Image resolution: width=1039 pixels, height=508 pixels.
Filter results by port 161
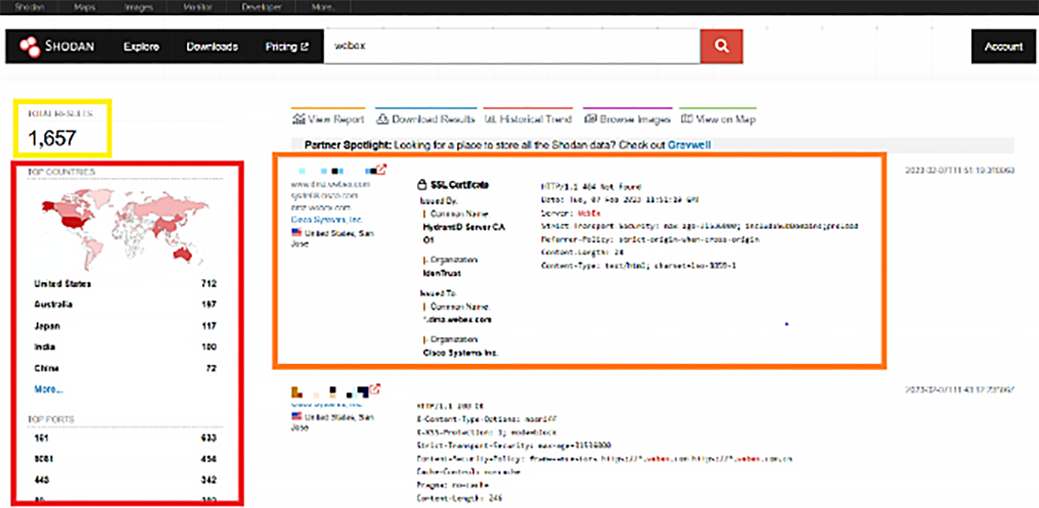[41, 438]
